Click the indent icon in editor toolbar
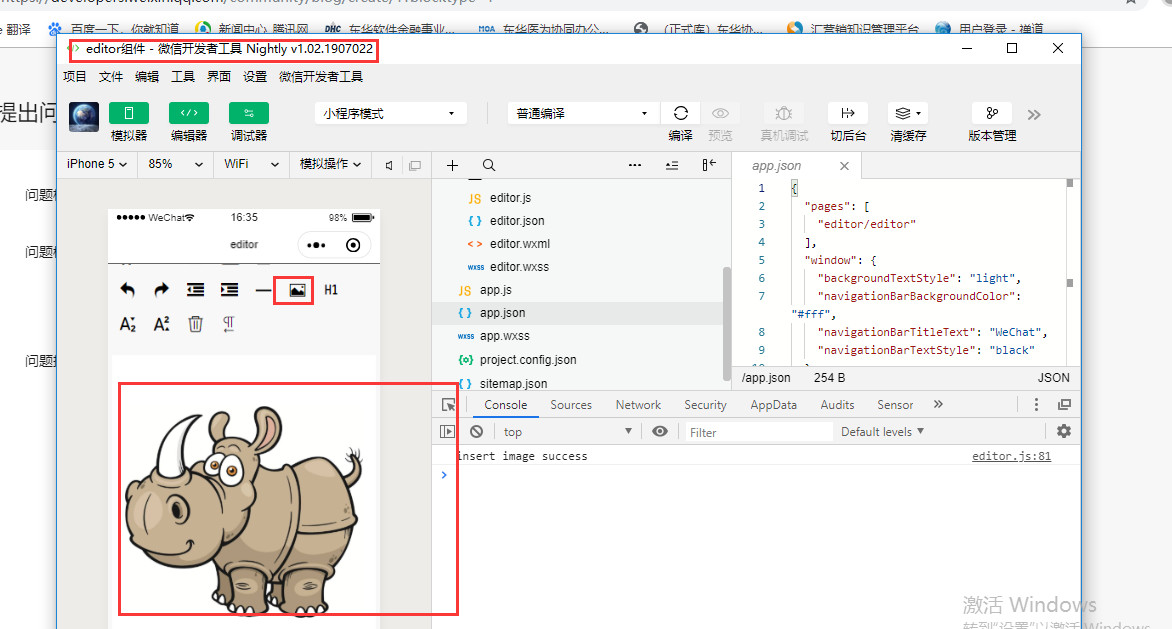1172x629 pixels. click(x=229, y=290)
